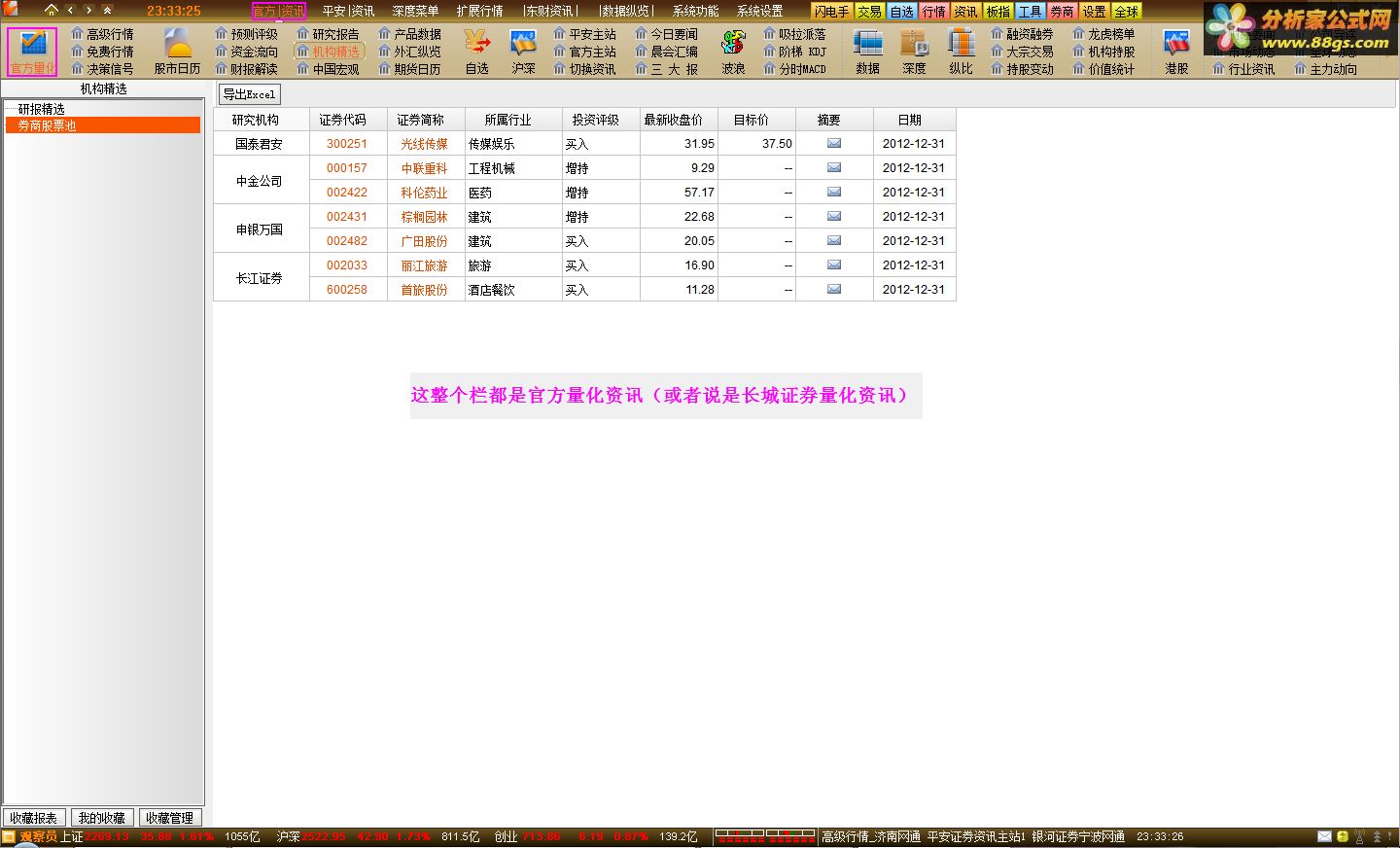1400x848 pixels.
Task: Click the 闪电手 colored tab
Action: click(x=831, y=11)
